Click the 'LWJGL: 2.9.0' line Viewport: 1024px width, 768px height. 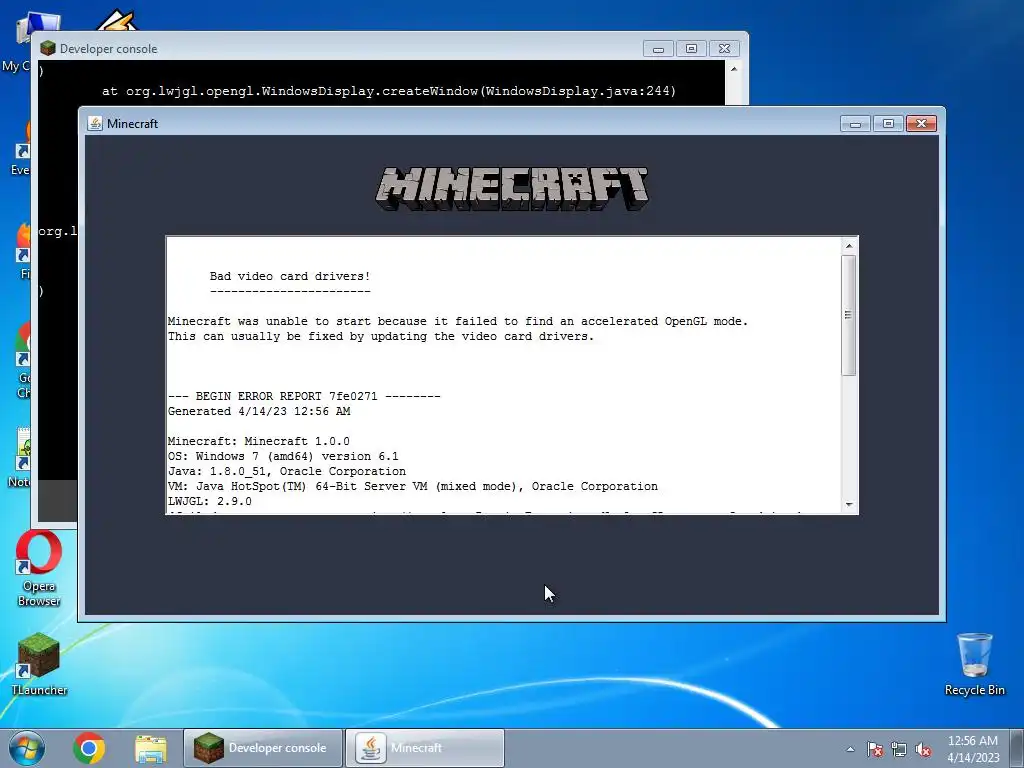[x=210, y=502]
